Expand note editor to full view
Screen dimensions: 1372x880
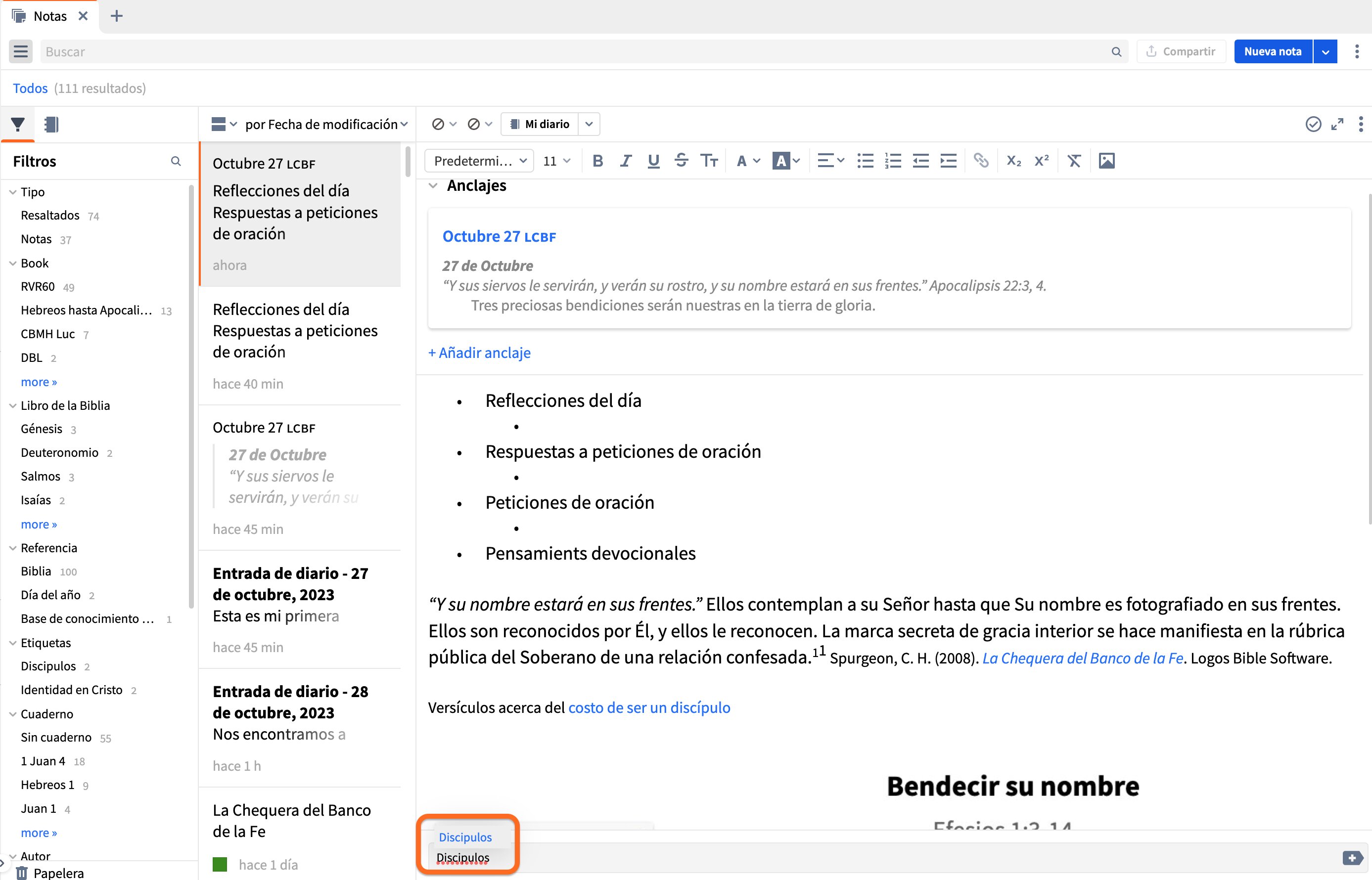click(1337, 124)
